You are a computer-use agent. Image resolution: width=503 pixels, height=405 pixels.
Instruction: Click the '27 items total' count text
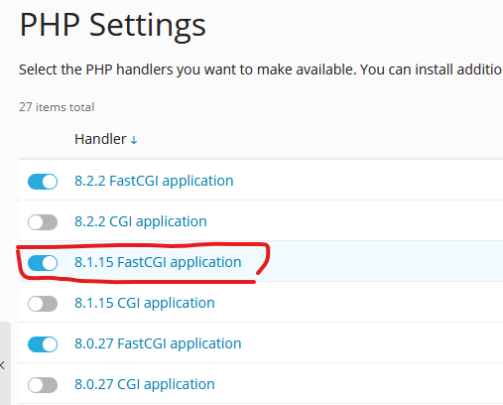click(57, 107)
